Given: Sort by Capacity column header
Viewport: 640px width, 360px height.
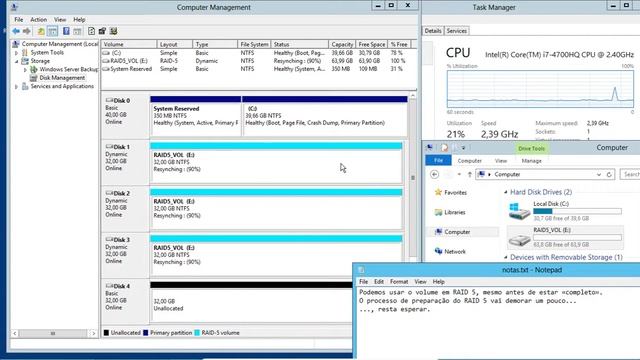Looking at the screenshot, I should [342, 44].
